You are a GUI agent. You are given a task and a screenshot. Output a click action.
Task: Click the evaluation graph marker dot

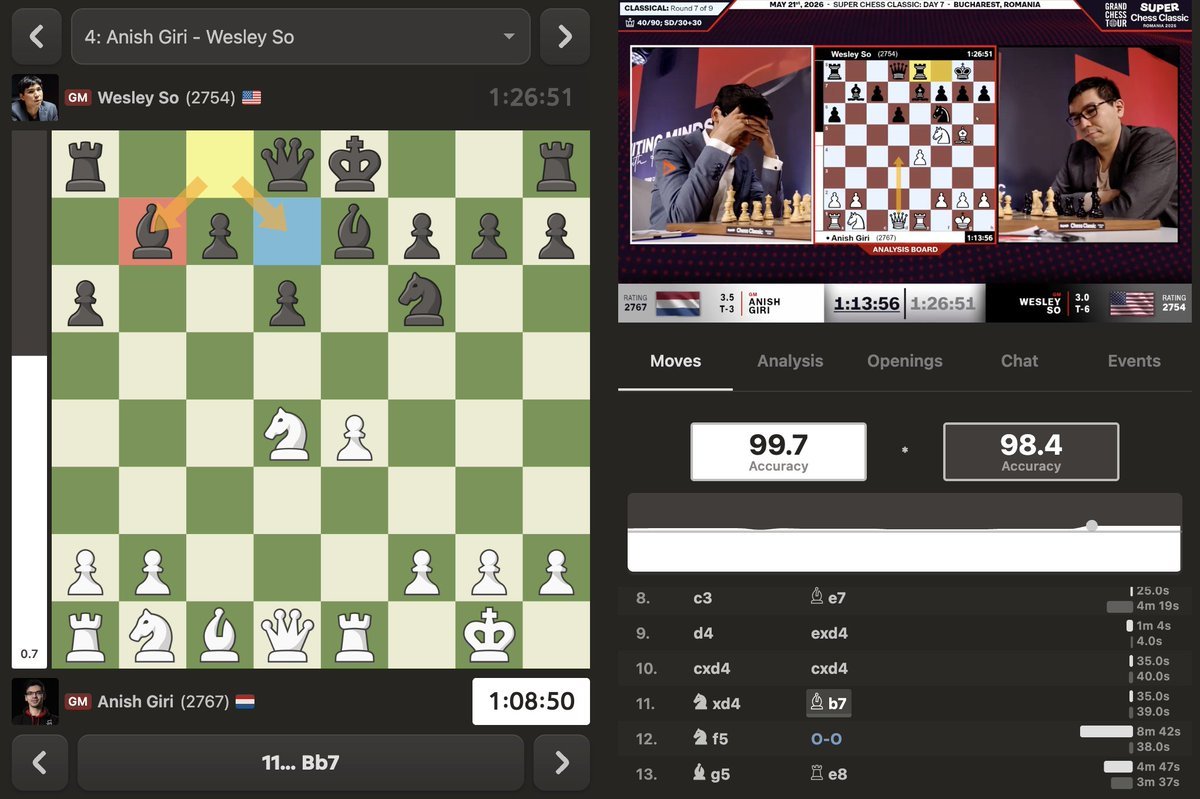tap(1091, 526)
